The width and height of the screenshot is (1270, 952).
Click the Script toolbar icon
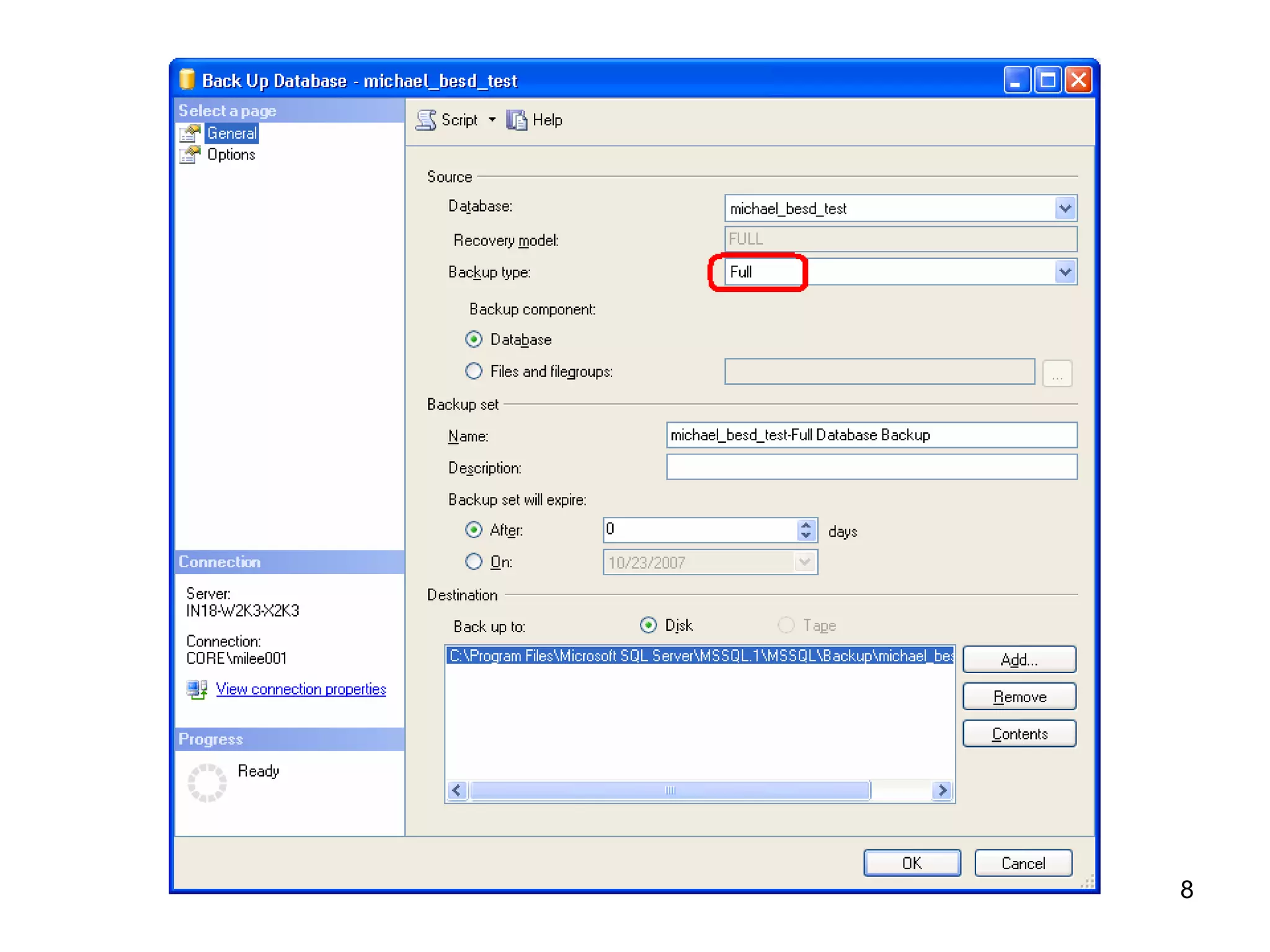coord(426,120)
